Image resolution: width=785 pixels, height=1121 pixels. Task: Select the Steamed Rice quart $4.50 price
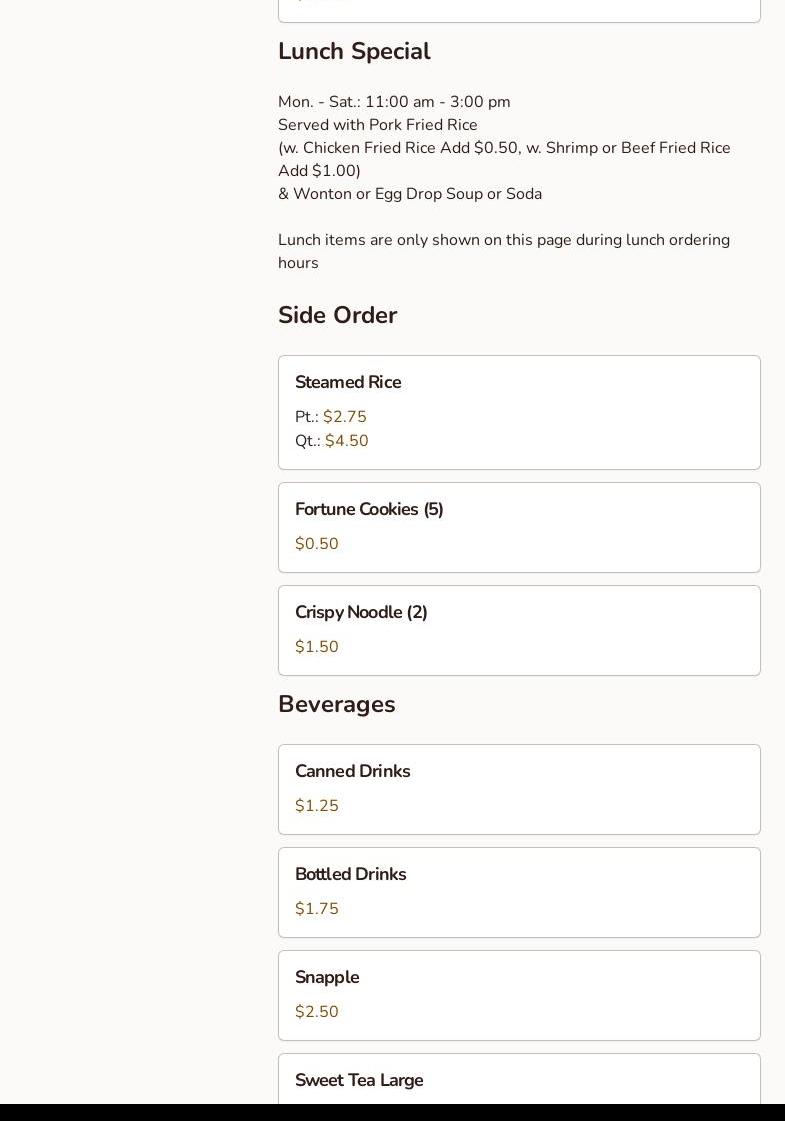[x=346, y=441]
